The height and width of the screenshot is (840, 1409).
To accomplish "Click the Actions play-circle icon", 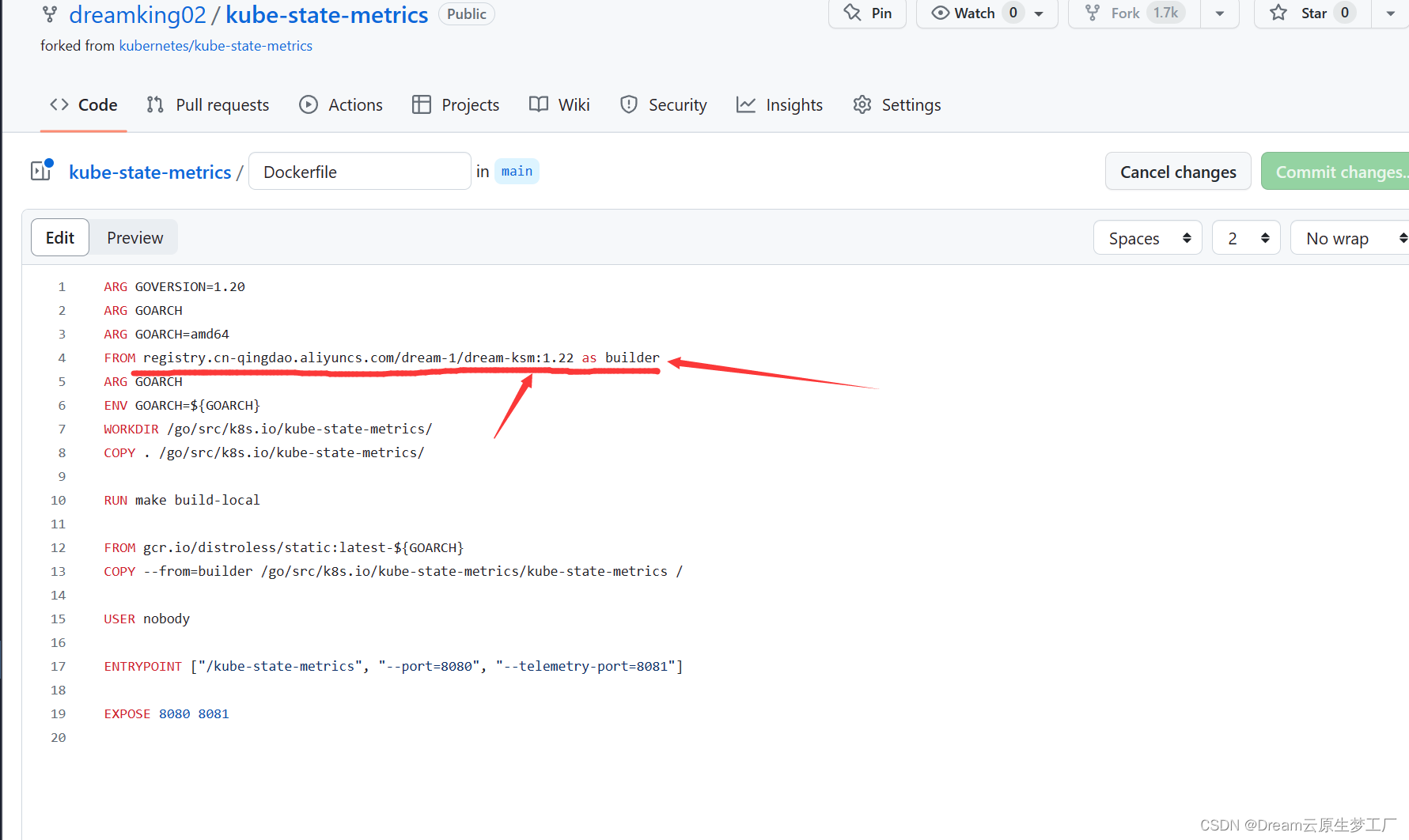I will click(x=309, y=104).
